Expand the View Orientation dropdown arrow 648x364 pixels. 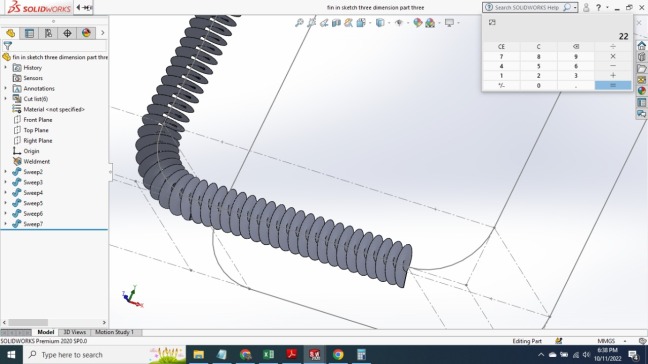point(370,23)
